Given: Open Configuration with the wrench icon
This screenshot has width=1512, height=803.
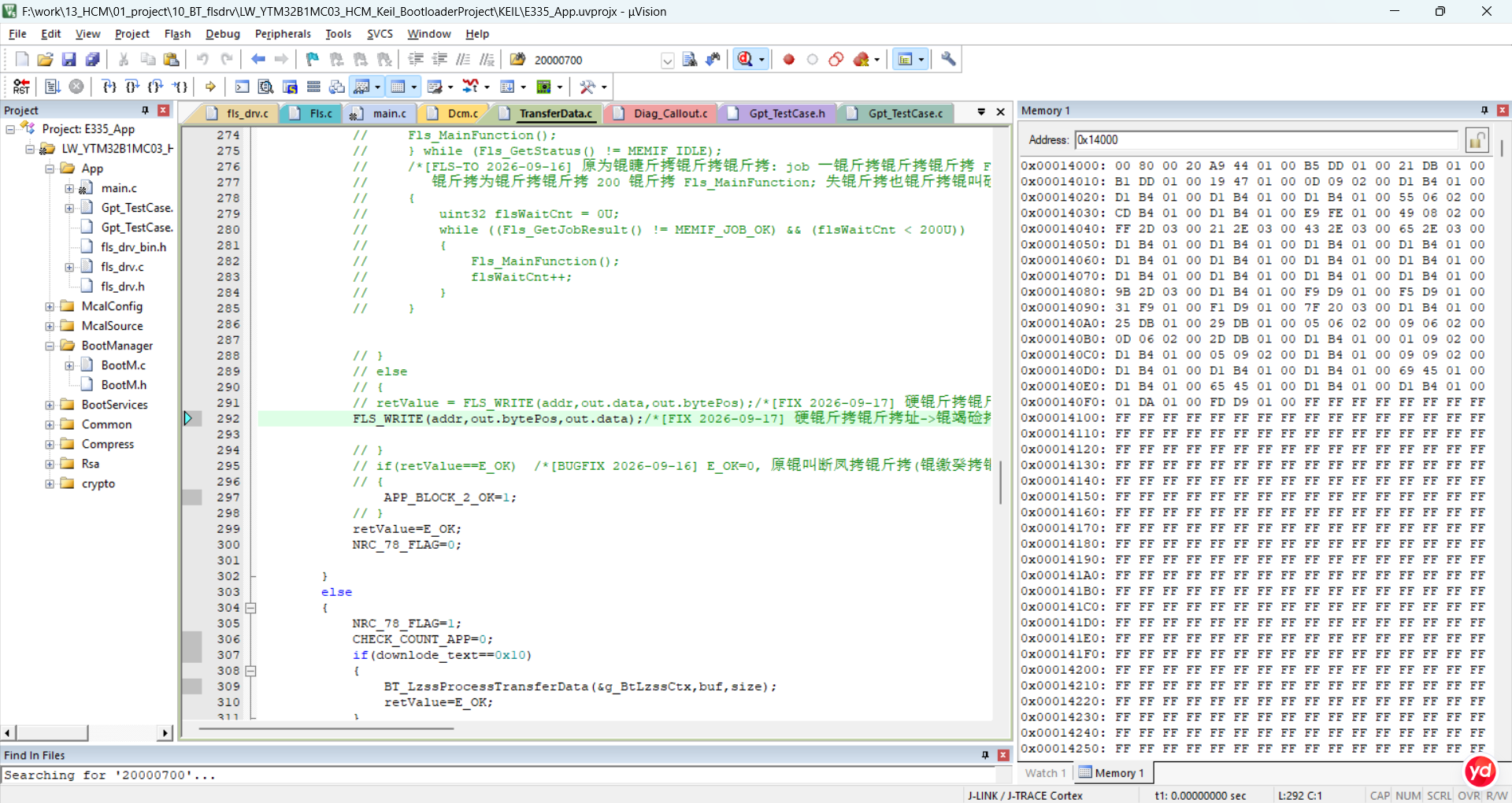Looking at the screenshot, I should point(948,59).
